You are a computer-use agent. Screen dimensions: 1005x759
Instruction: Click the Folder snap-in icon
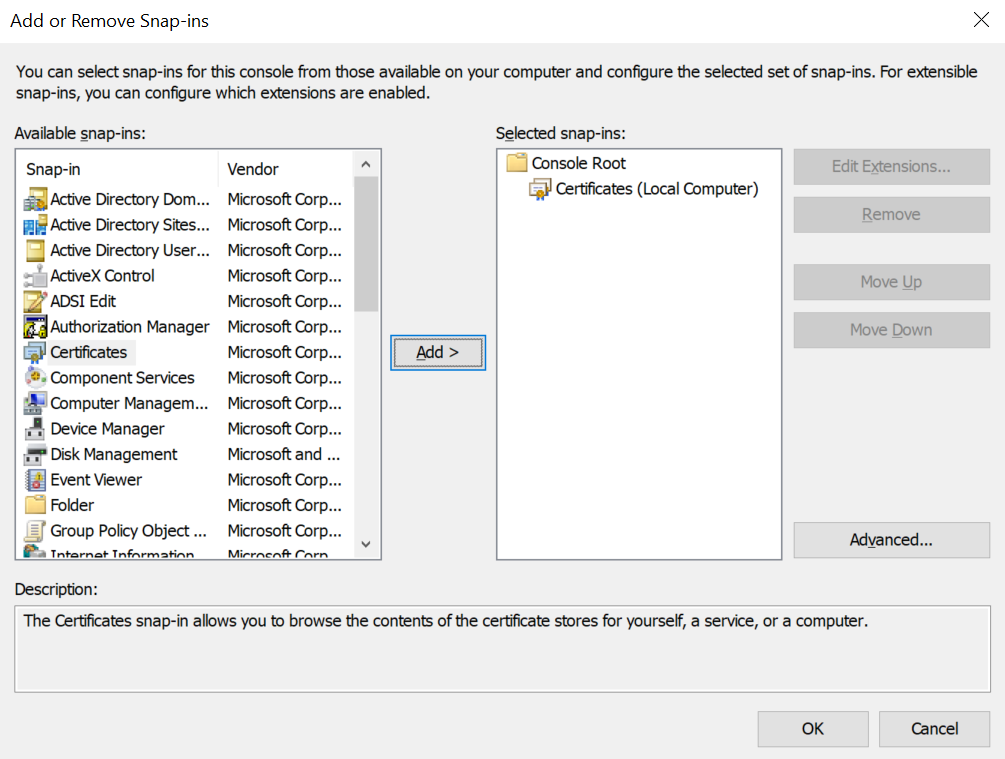point(35,505)
